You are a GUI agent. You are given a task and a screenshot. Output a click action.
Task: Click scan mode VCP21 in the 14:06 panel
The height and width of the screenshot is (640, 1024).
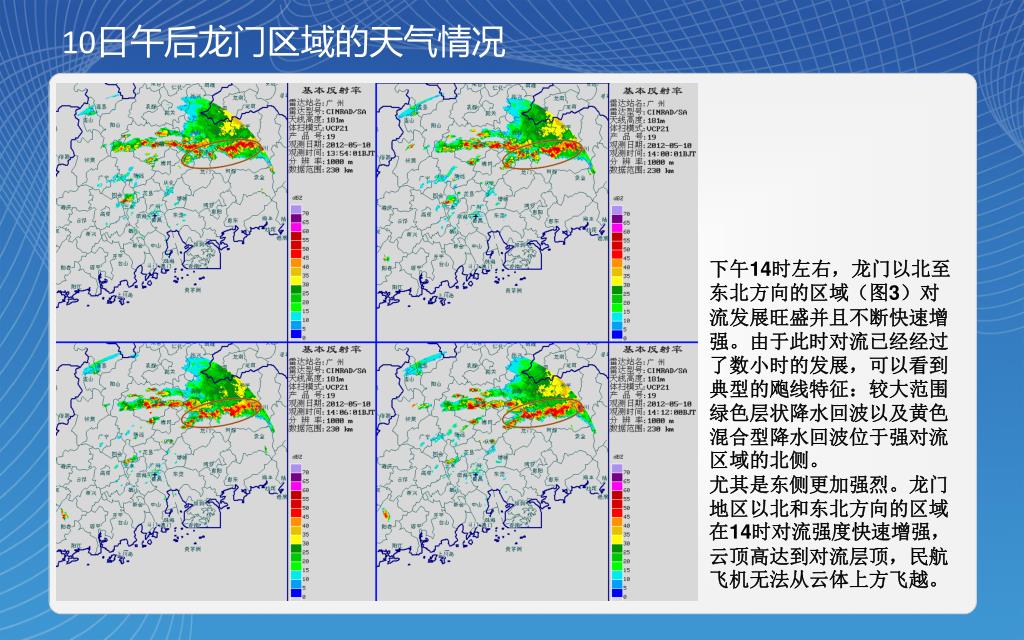point(338,387)
